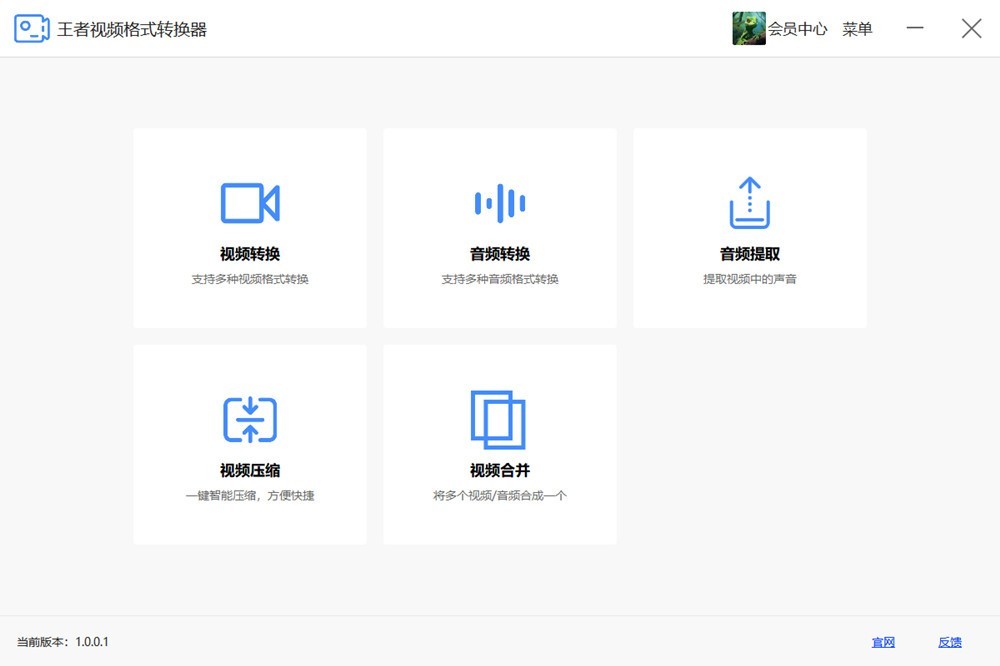The width and height of the screenshot is (1000, 666).
Task: Close the 王者视频格式转换器 window
Action: (971, 29)
